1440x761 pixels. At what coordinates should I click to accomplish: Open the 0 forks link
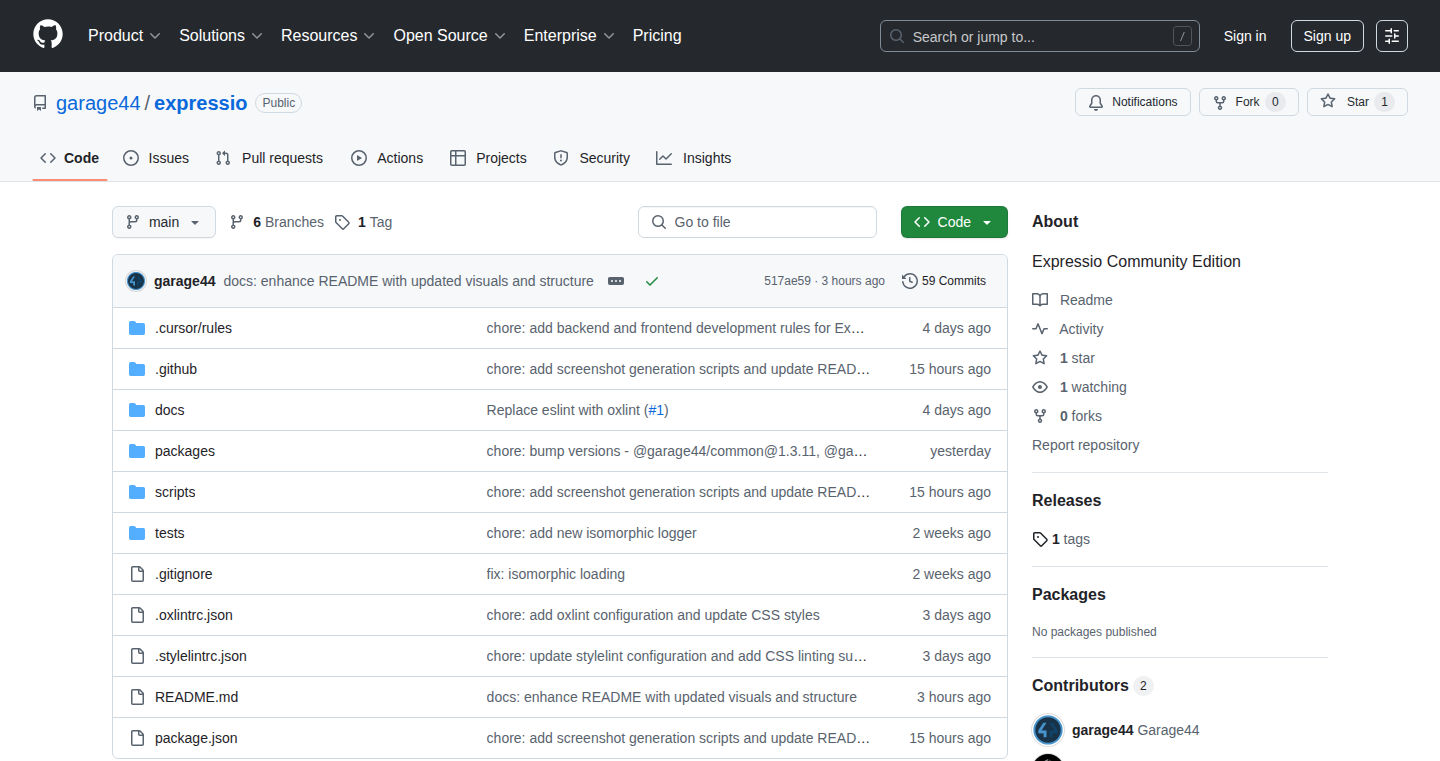[x=1067, y=416]
